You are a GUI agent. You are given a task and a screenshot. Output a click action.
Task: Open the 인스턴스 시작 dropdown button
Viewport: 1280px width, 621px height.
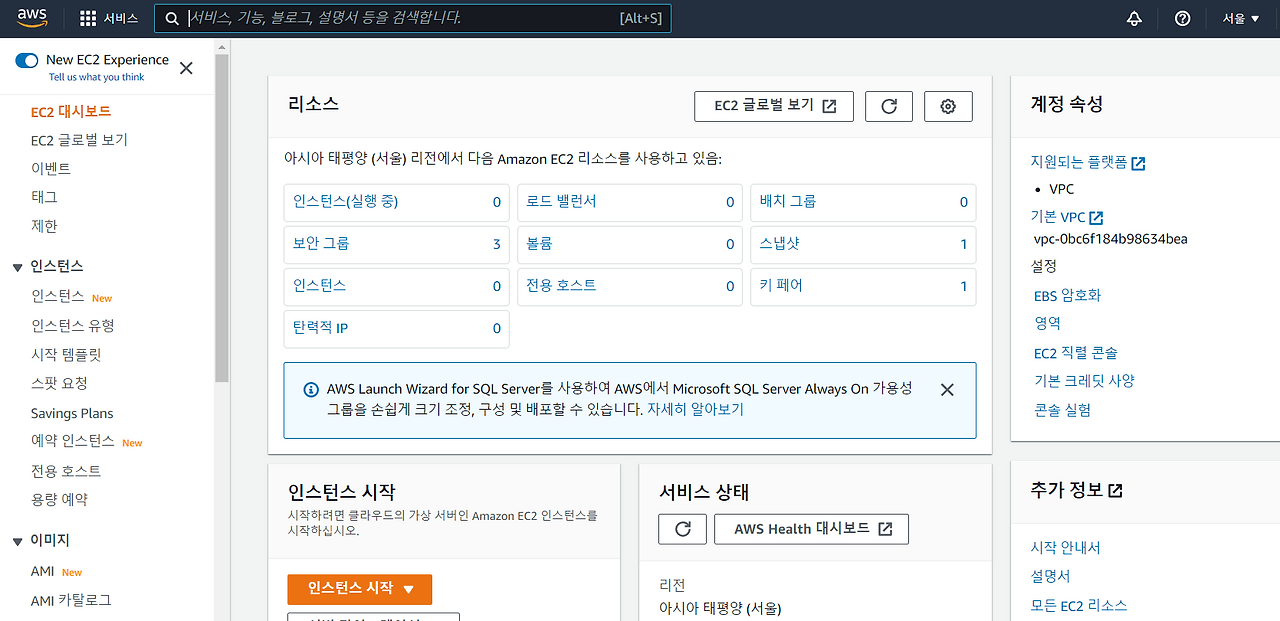coord(359,589)
